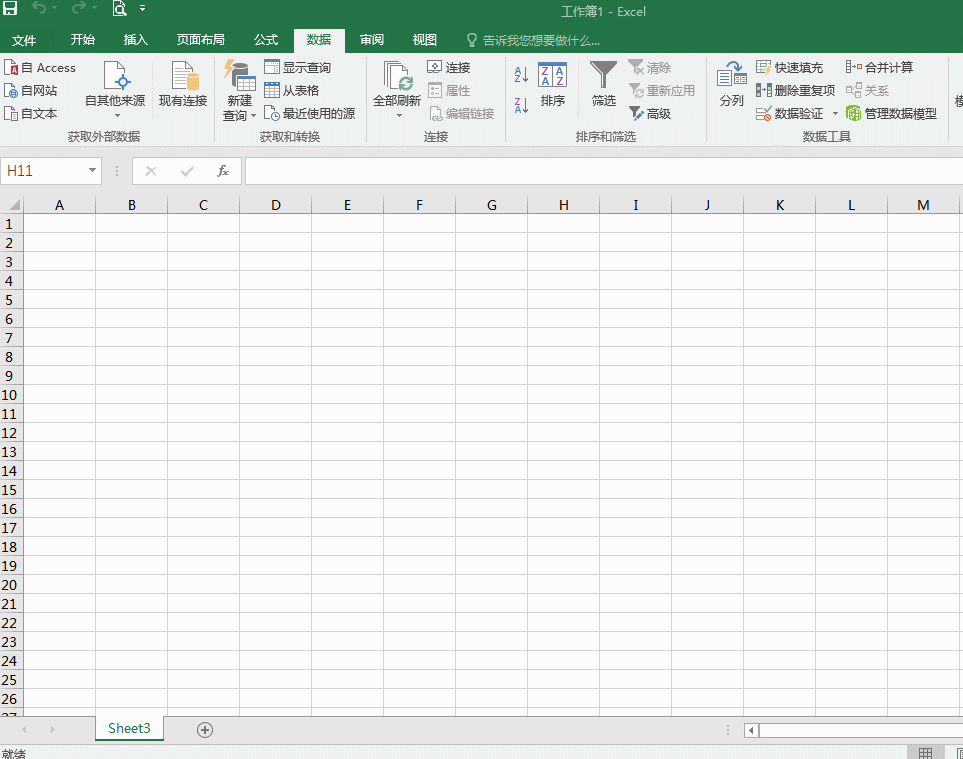The width and height of the screenshot is (963, 759).
Task: Click the Redo arrow icon
Action: [79, 8]
